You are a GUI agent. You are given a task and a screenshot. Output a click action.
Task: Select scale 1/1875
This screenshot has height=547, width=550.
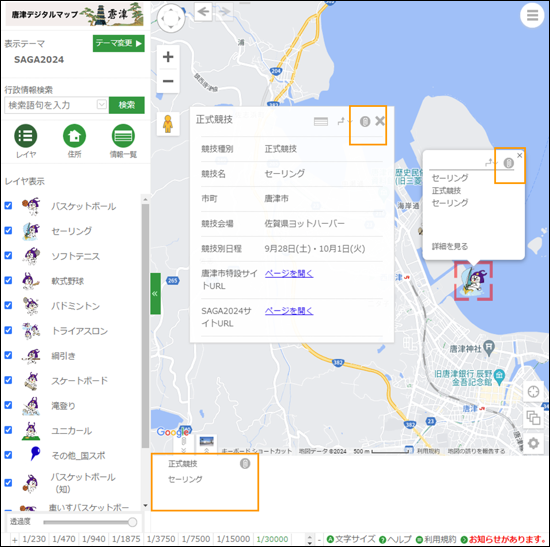[x=126, y=539]
